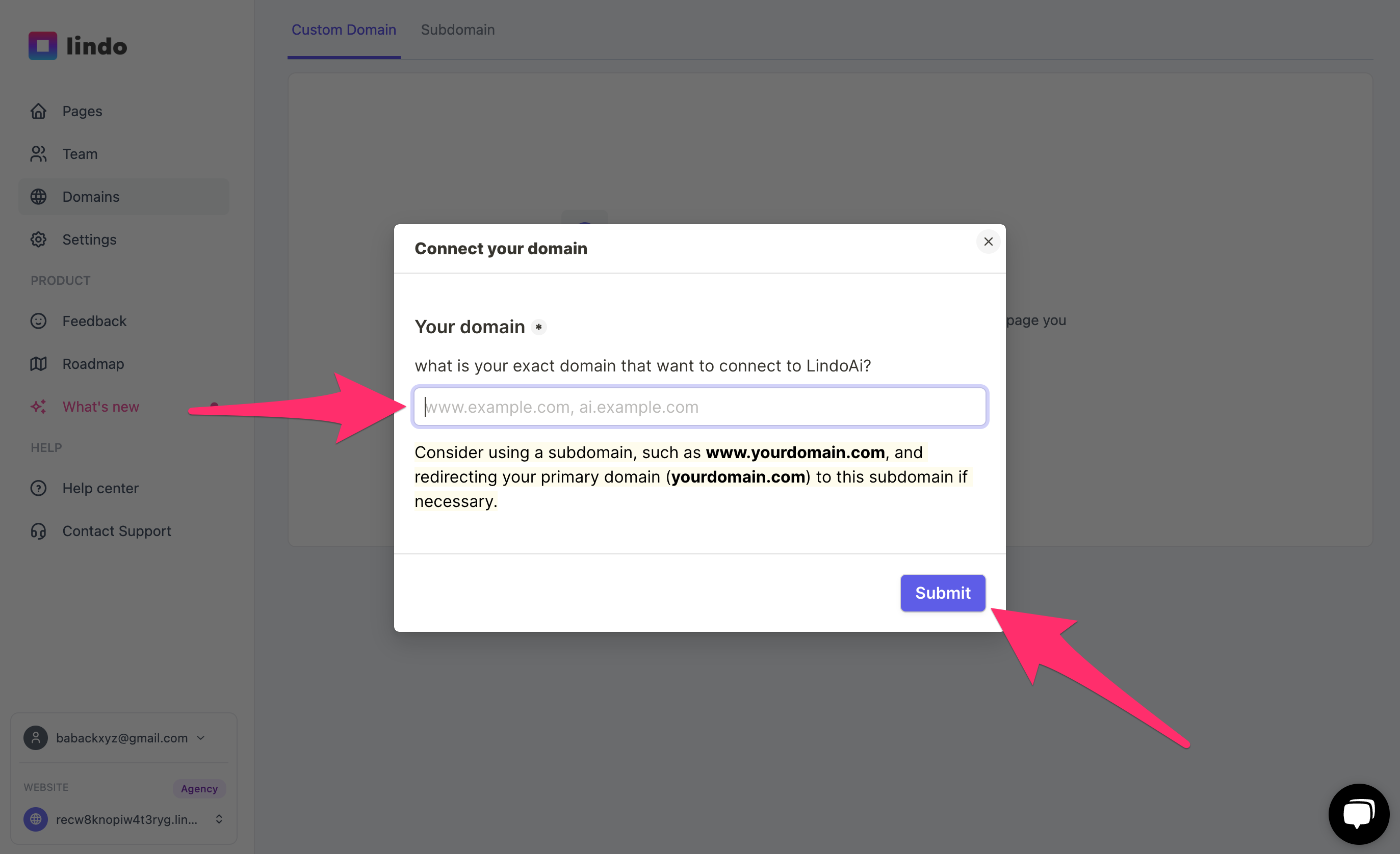Click the recw8knopiw4t3ryg.lin... website name

tap(127, 819)
